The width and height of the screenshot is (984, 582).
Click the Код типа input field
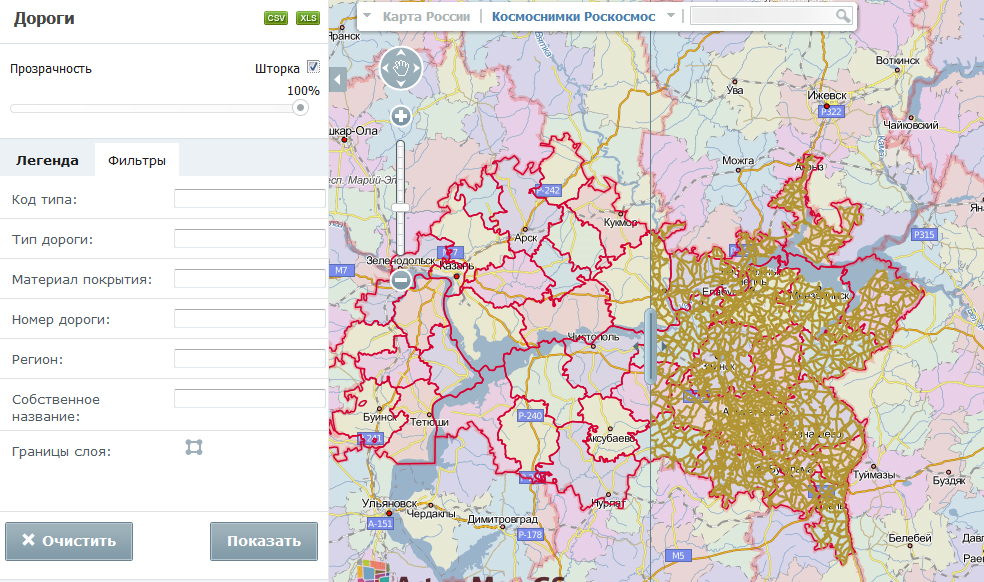coord(250,199)
